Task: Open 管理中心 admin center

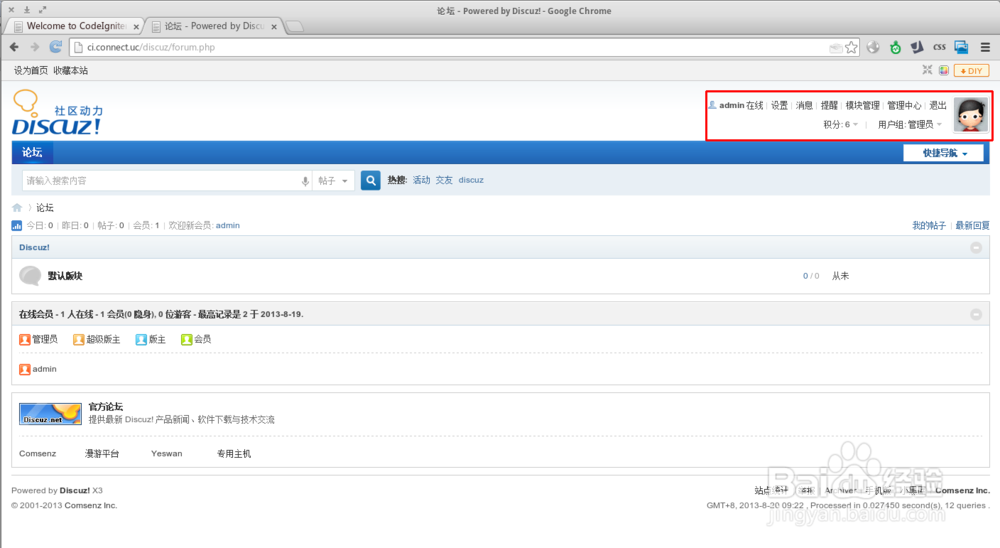Action: tap(904, 105)
